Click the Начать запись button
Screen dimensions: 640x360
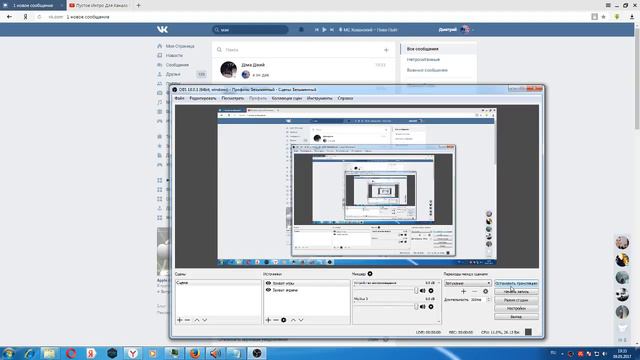pos(516,291)
